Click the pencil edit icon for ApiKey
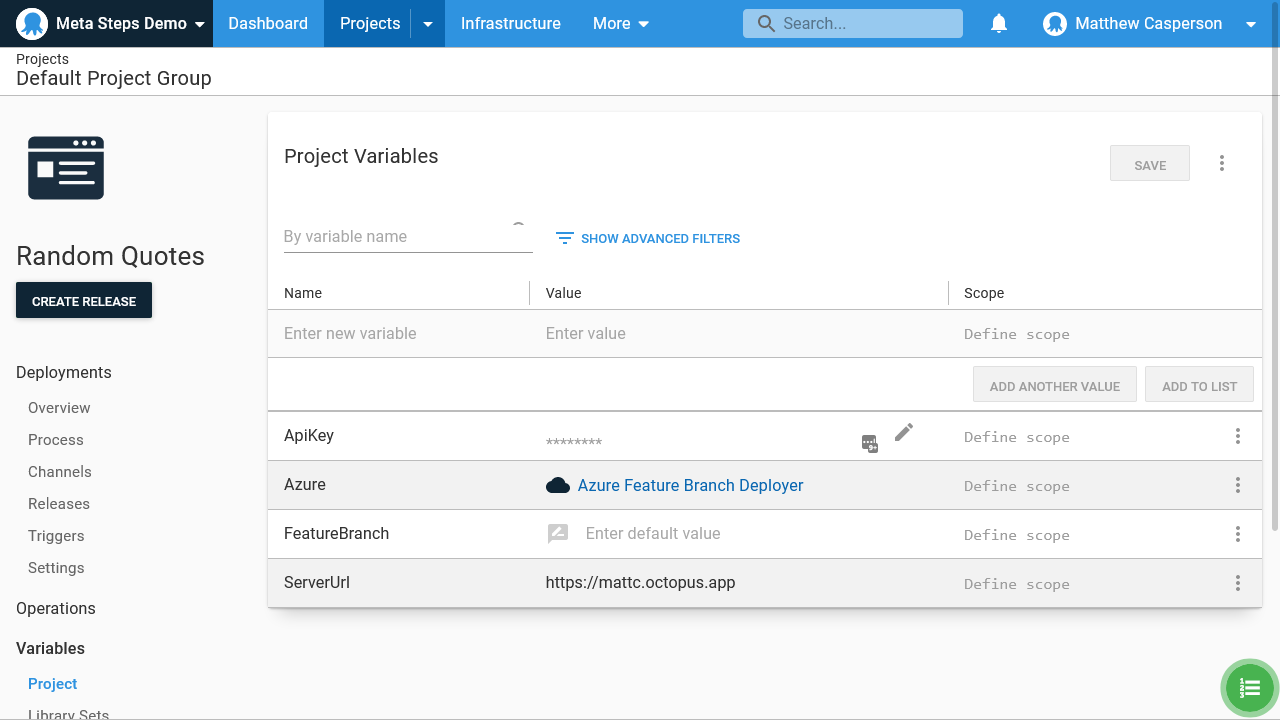This screenshot has width=1280, height=720. 904,432
